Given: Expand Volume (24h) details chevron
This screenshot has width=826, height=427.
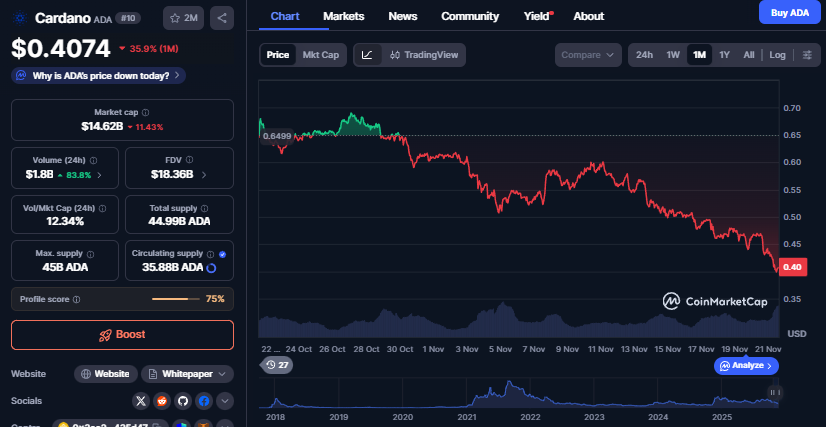Looking at the screenshot, I should tap(100, 175).
